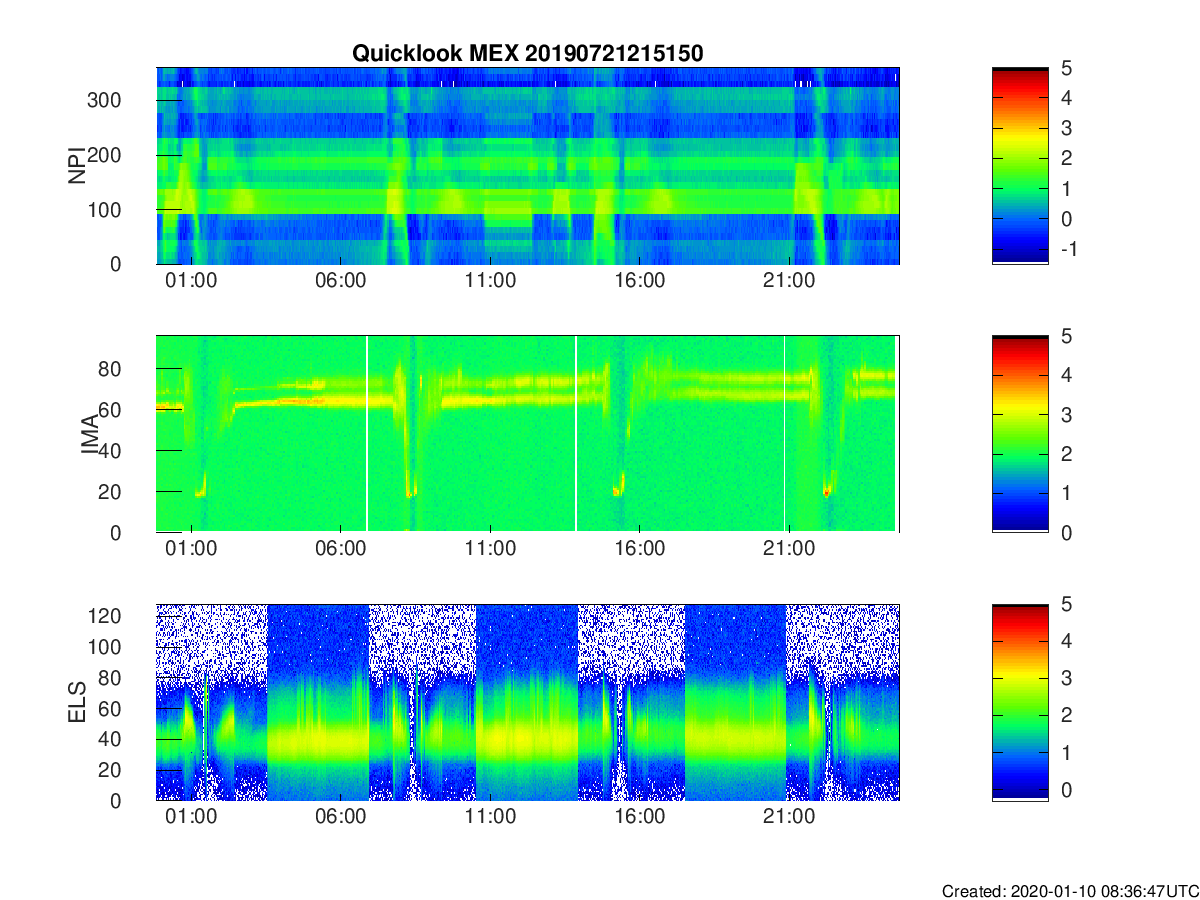
Task: Click the 3 label on NPI colorbar
Action: pos(1066,128)
